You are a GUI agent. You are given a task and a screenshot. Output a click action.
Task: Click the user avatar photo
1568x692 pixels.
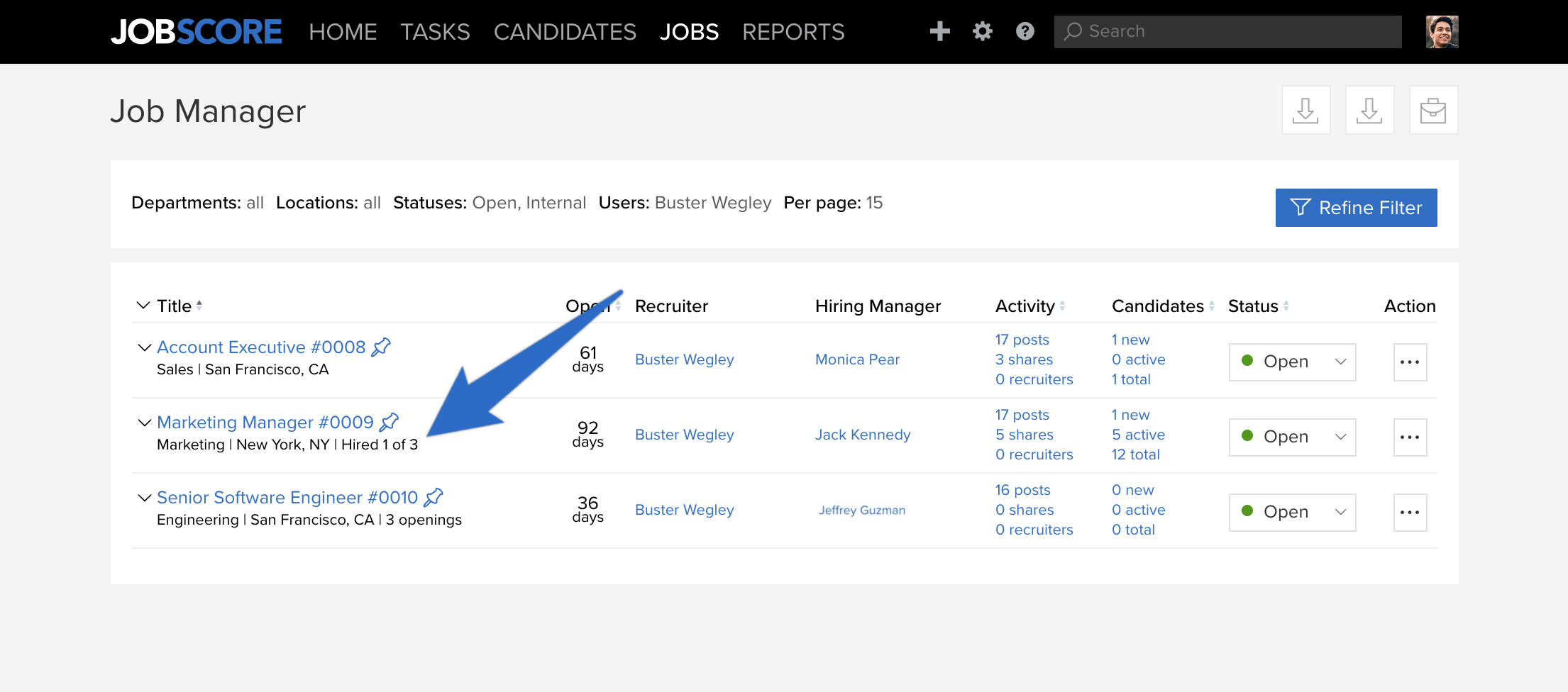coord(1442,32)
